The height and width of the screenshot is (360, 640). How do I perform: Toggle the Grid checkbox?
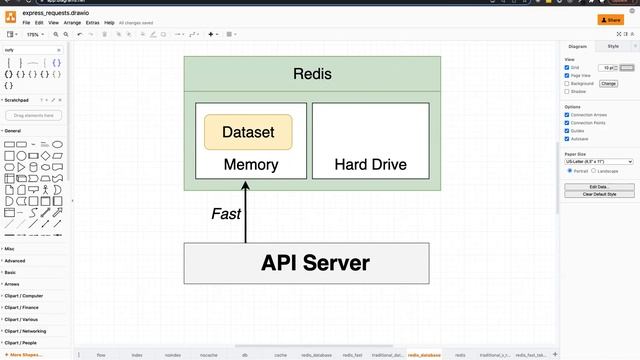pyautogui.click(x=567, y=67)
